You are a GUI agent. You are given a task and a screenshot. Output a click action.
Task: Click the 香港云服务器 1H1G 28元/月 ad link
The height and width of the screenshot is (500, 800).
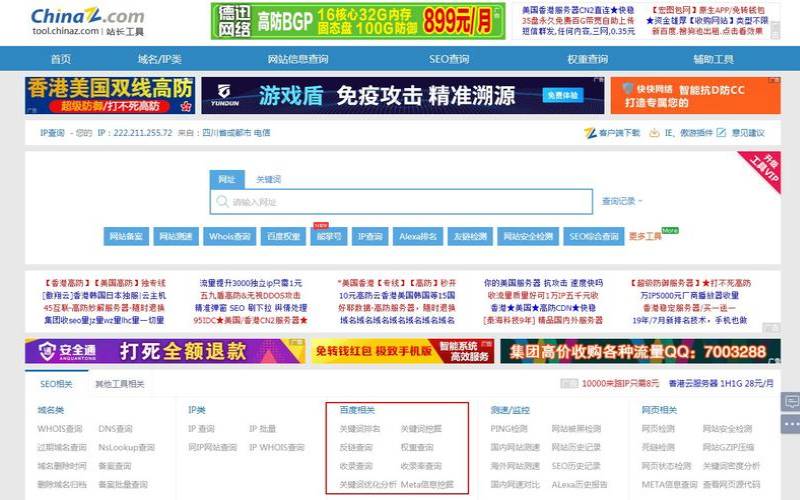pos(721,383)
